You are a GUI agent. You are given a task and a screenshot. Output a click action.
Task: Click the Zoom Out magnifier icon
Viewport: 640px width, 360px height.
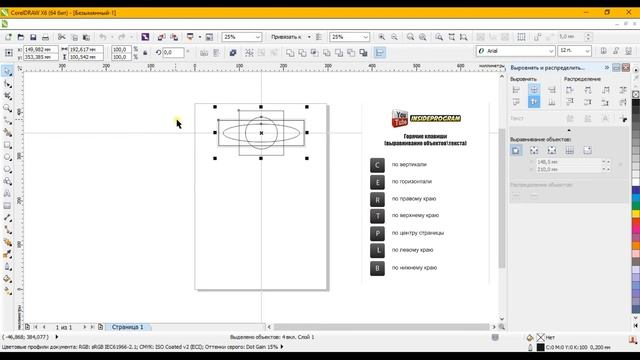coord(394,37)
